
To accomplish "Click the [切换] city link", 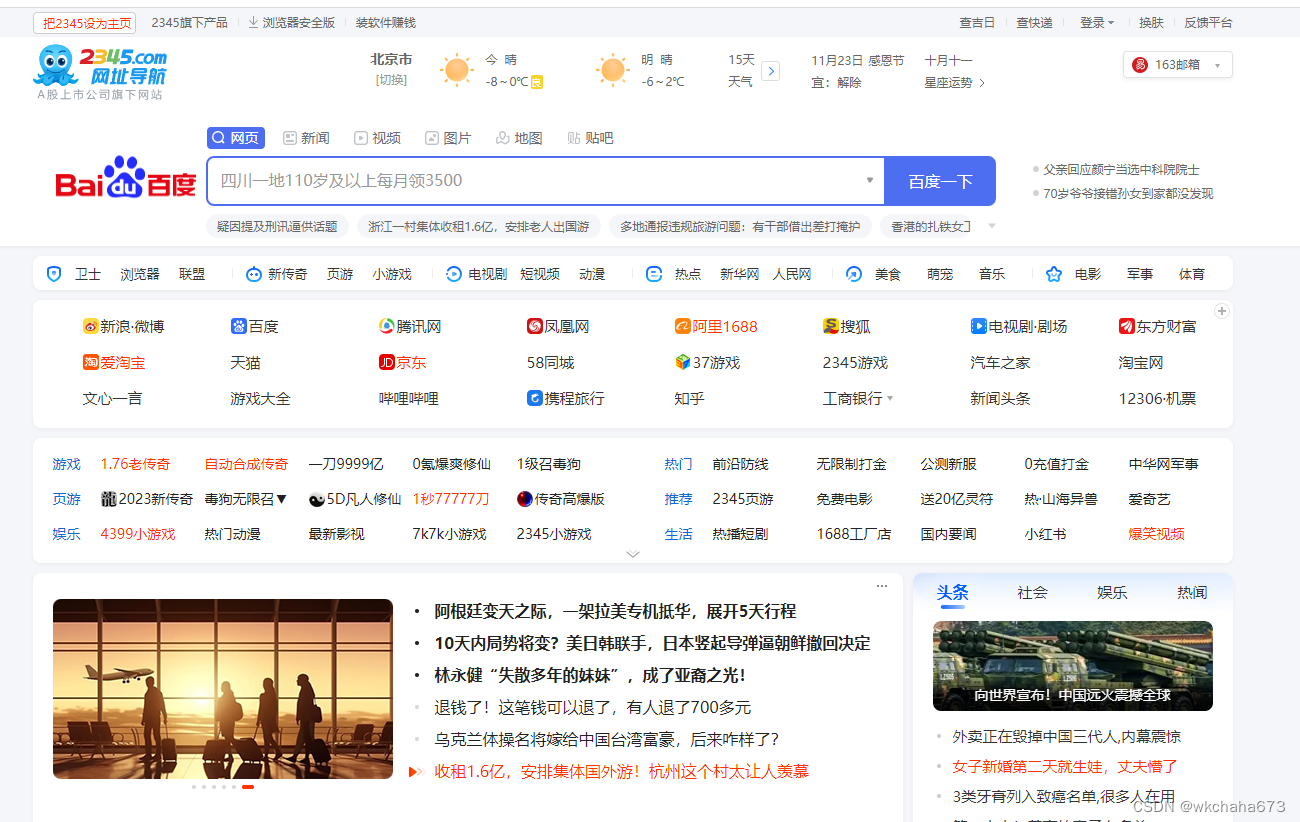I will pos(391,80).
